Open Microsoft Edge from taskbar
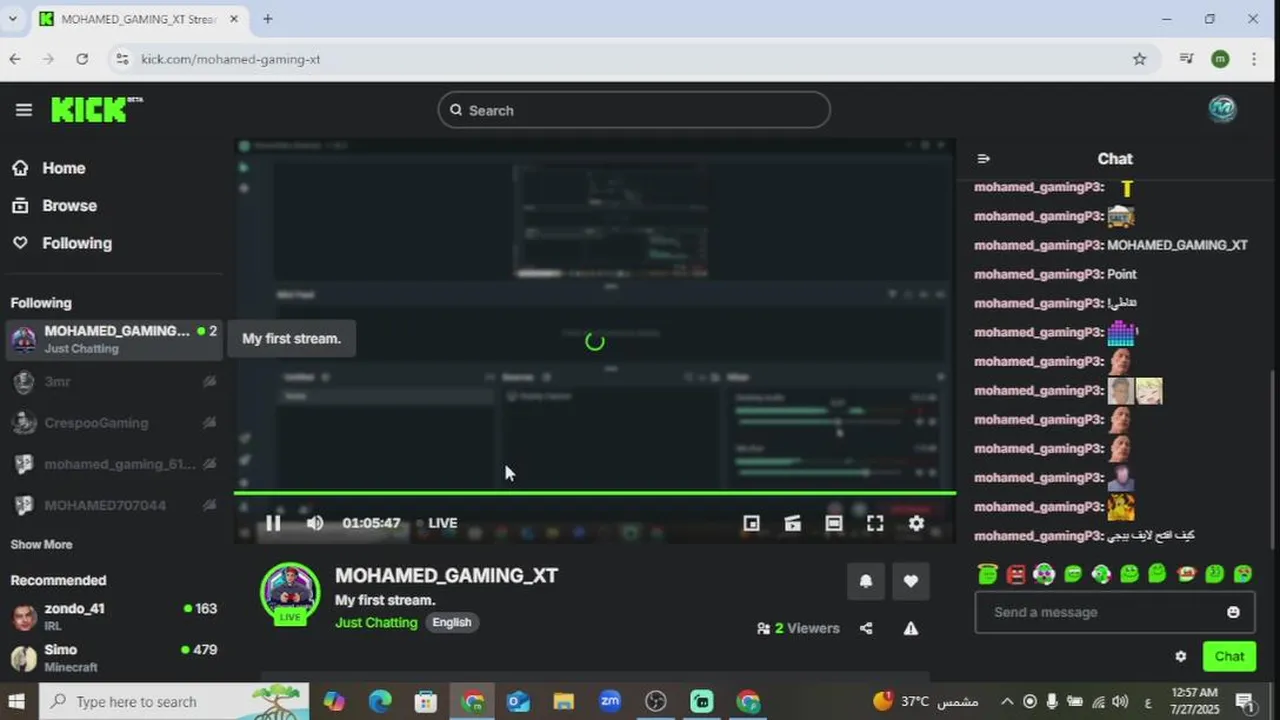The width and height of the screenshot is (1280, 720). [x=380, y=702]
